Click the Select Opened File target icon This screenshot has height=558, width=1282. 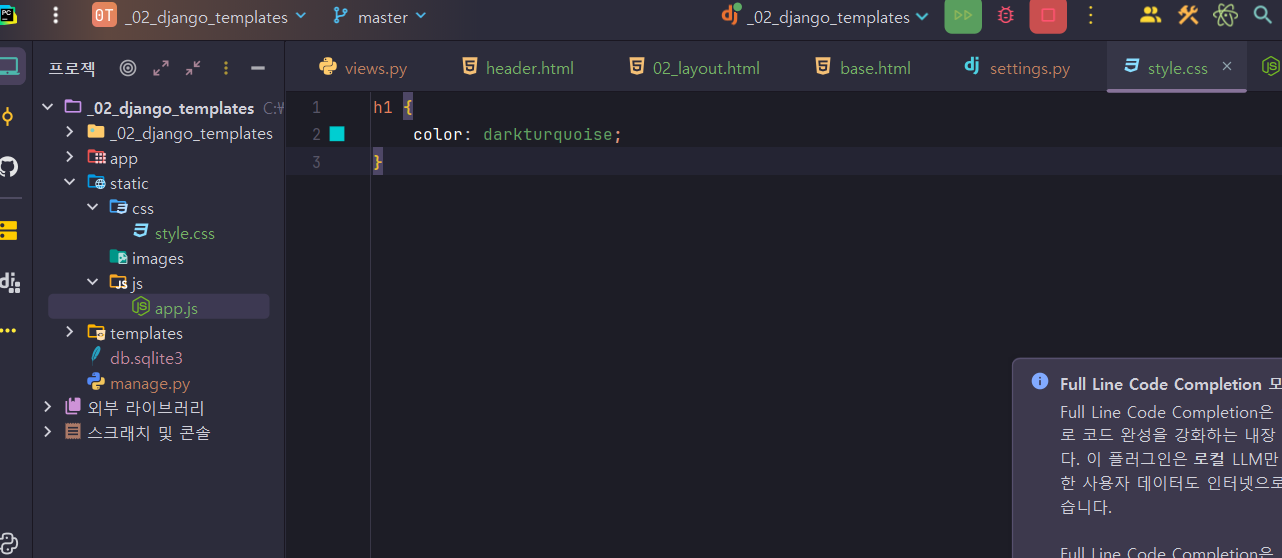128,68
